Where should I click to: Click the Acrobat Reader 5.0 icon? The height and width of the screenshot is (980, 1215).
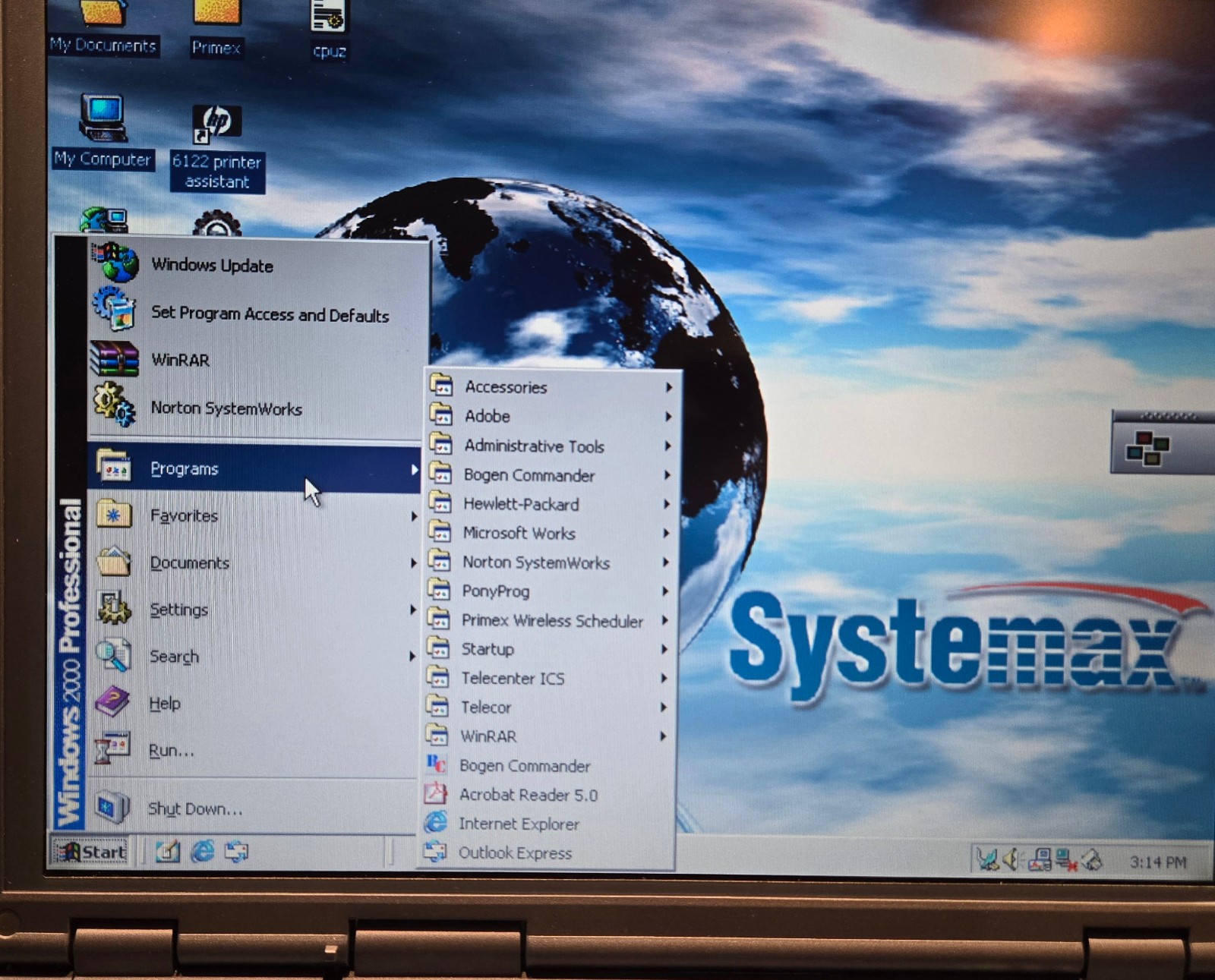[436, 793]
